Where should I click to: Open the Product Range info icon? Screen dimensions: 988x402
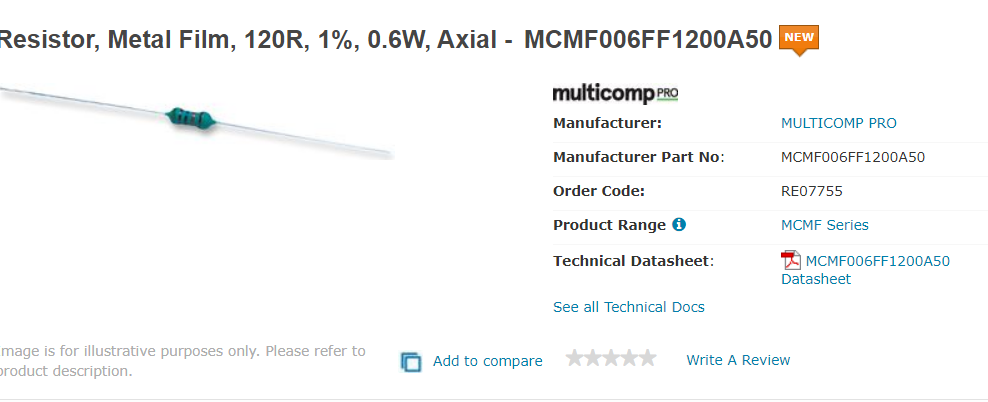pyautogui.click(x=679, y=224)
